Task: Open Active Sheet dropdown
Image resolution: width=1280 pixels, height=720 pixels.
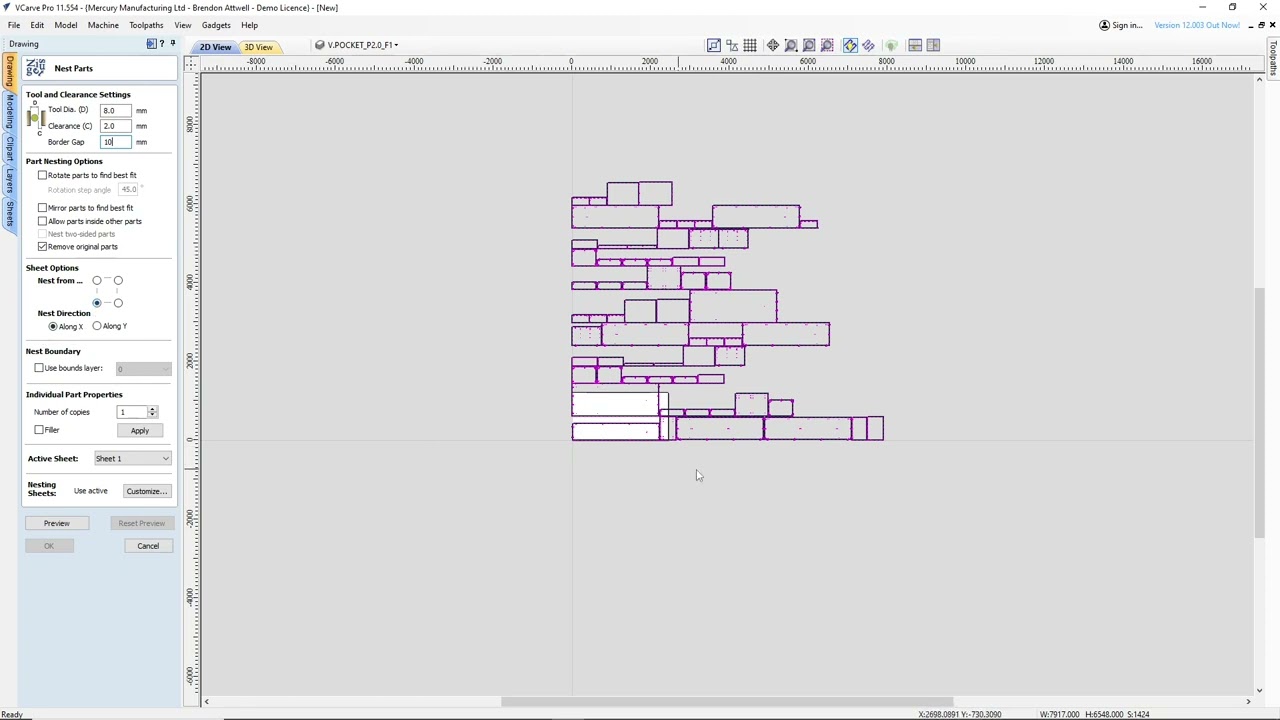Action: point(133,458)
